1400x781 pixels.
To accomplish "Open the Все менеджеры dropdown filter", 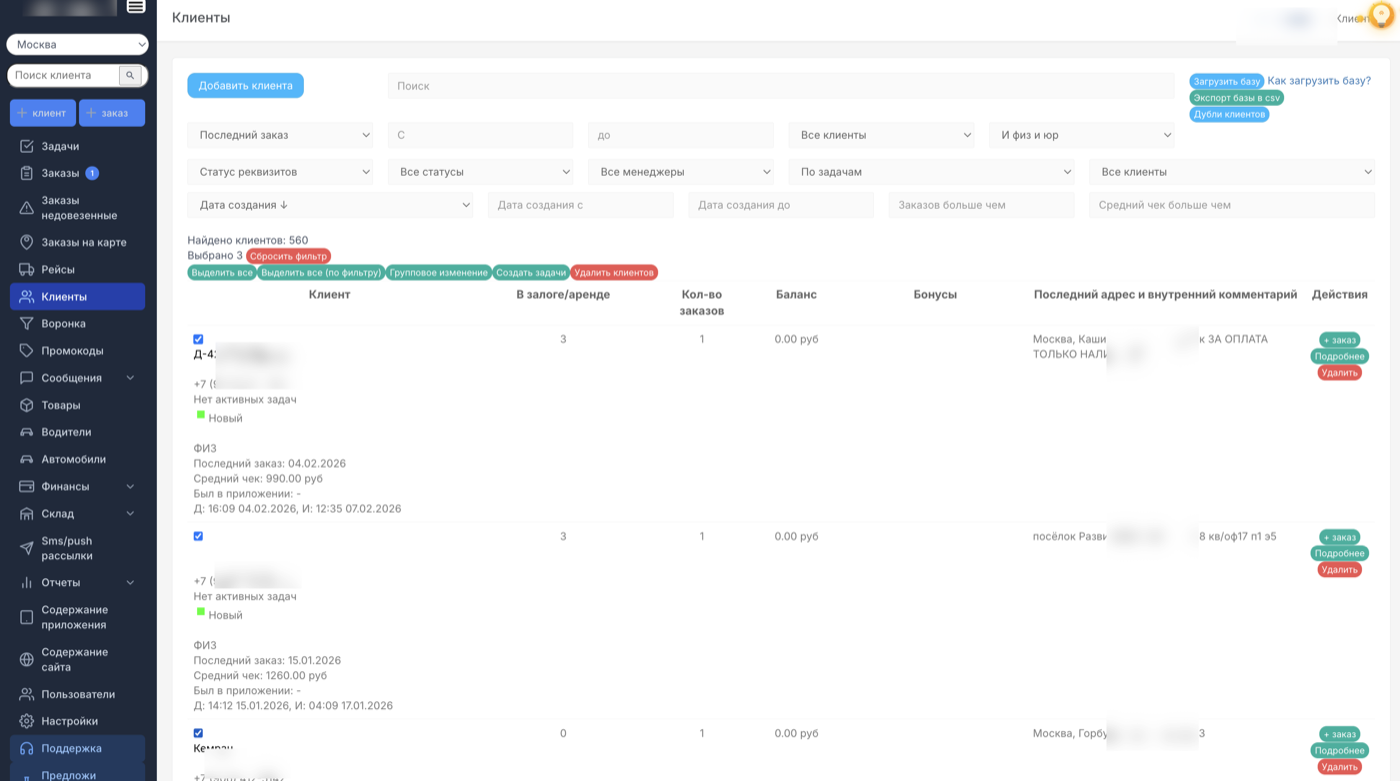I will (x=681, y=172).
